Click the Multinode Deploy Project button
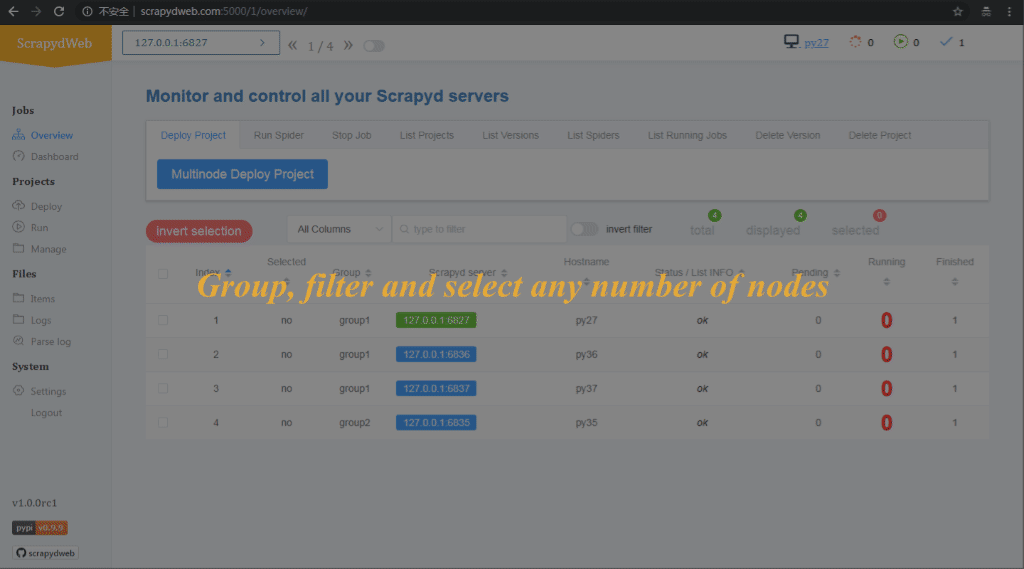The height and width of the screenshot is (569, 1024). 242,174
